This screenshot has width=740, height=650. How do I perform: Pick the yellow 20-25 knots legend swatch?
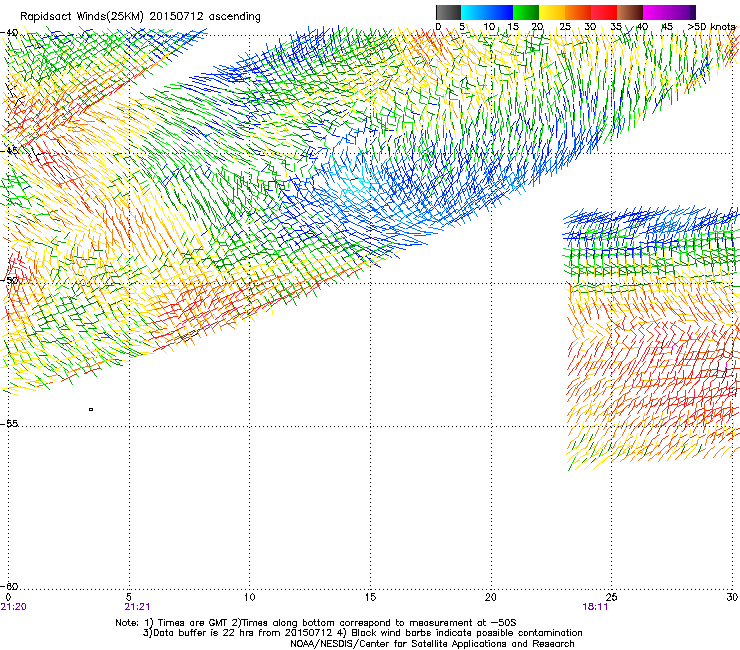(552, 12)
